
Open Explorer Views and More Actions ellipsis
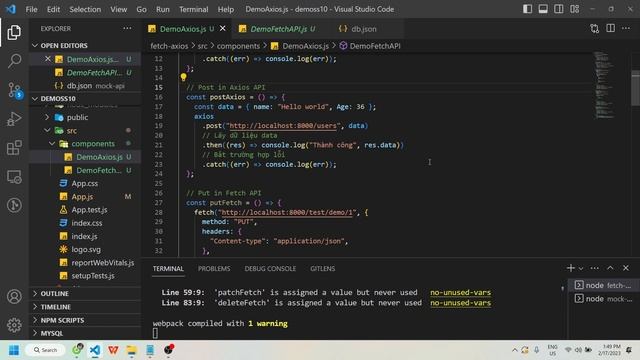pyautogui.click(x=127, y=28)
